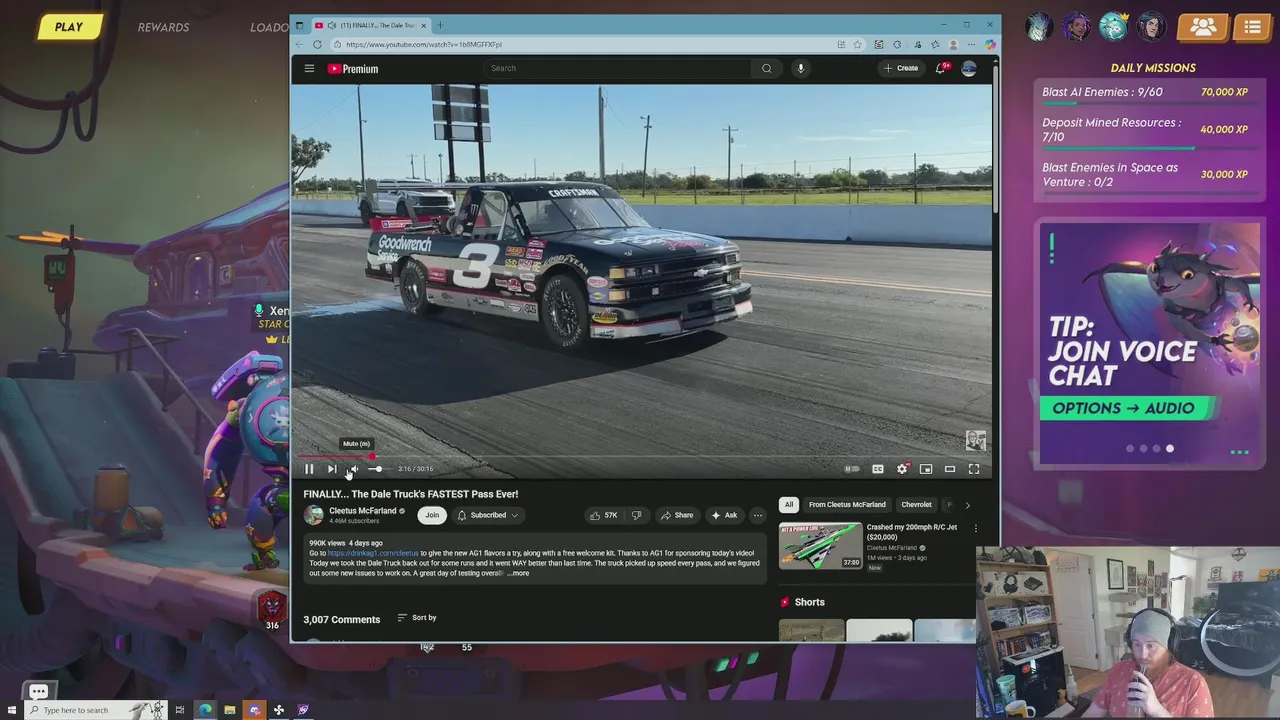Go back in browser
The width and height of the screenshot is (1280, 720).
pyautogui.click(x=300, y=44)
